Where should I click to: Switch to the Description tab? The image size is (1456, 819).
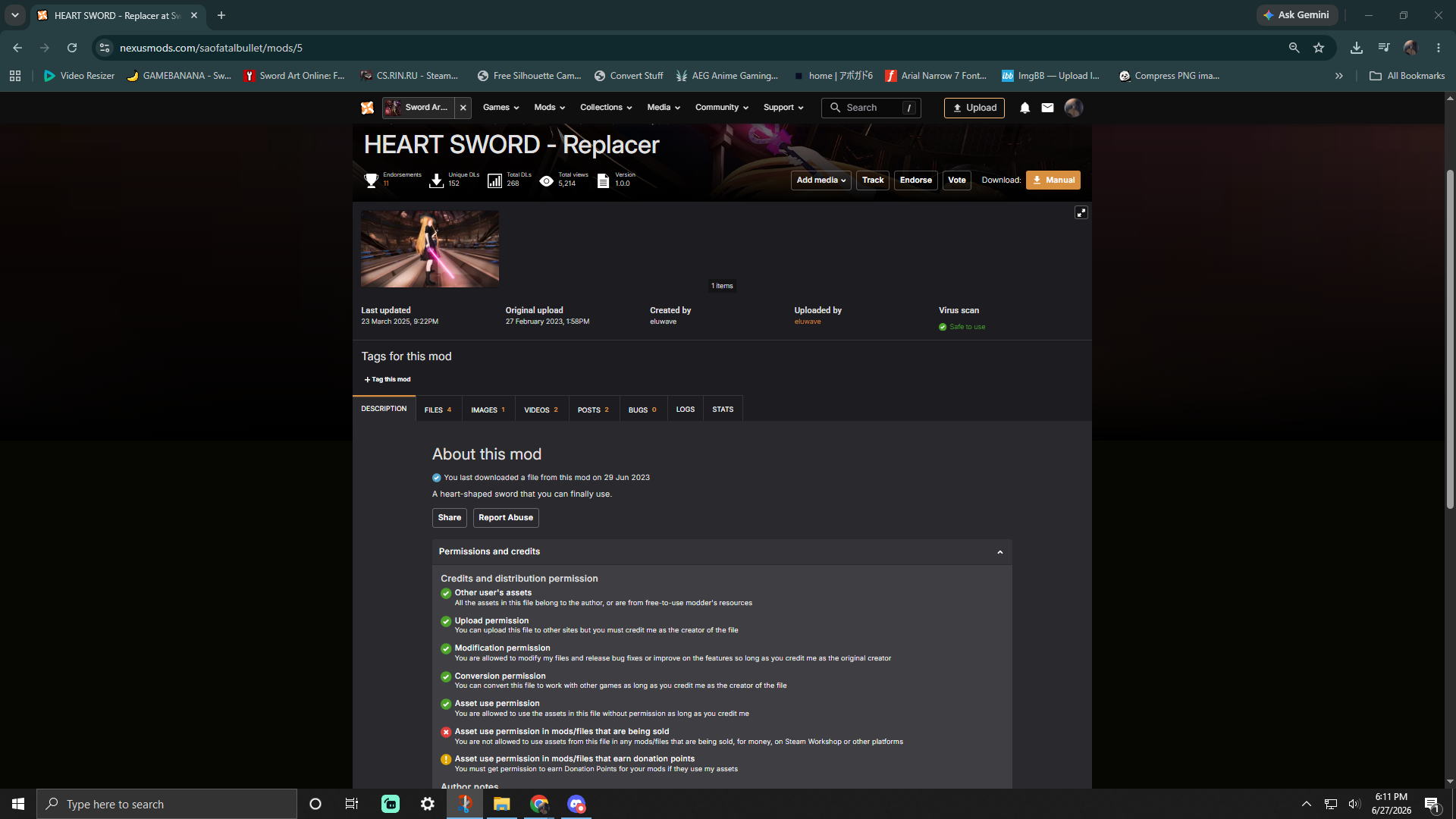point(384,409)
